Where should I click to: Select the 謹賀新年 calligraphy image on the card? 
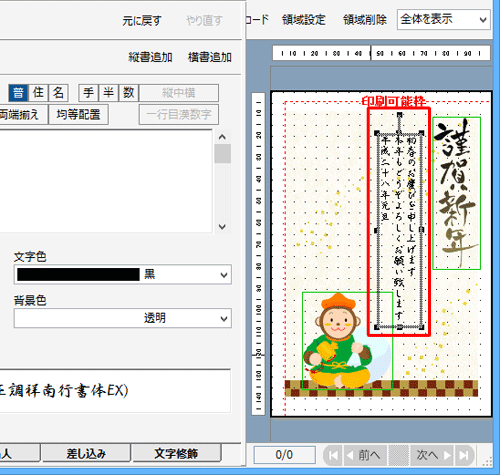click(457, 193)
